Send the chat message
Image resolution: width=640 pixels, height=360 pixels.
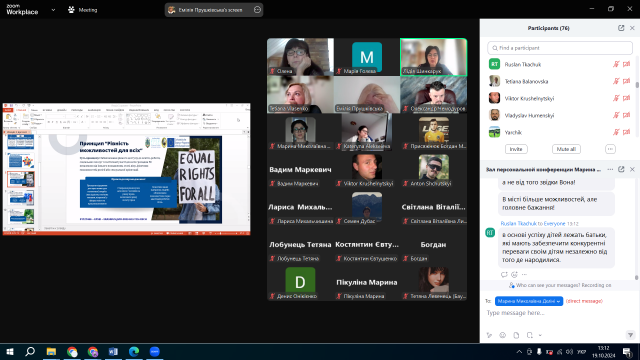tap(630, 335)
